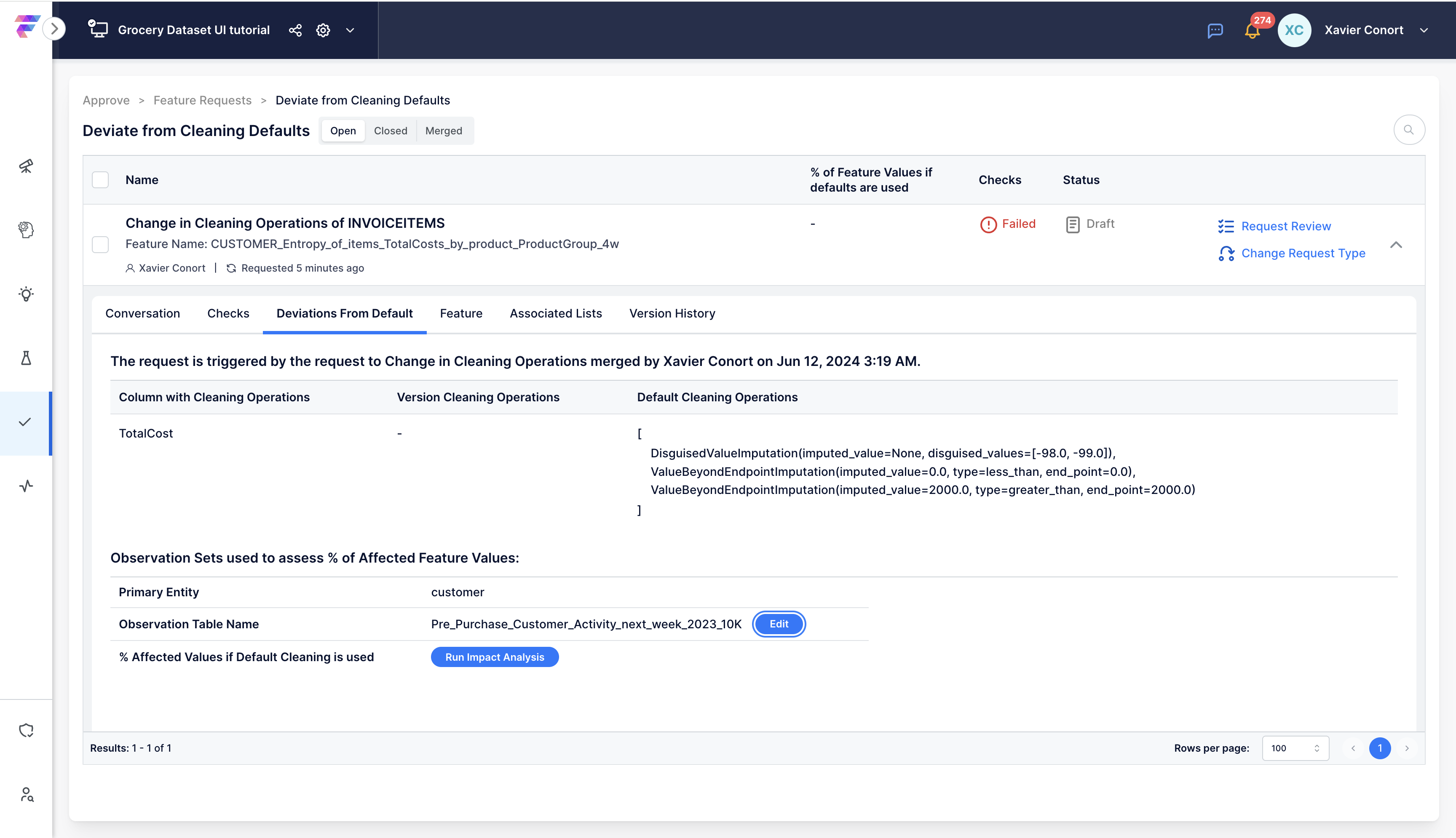Expand the sidebar with the arrow button
The image size is (1456, 838).
click(54, 29)
